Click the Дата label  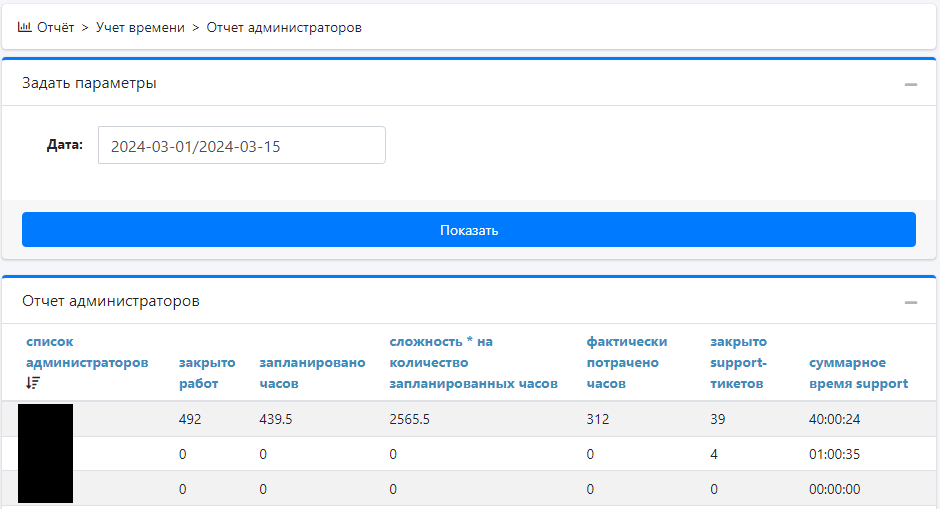[x=64, y=145]
